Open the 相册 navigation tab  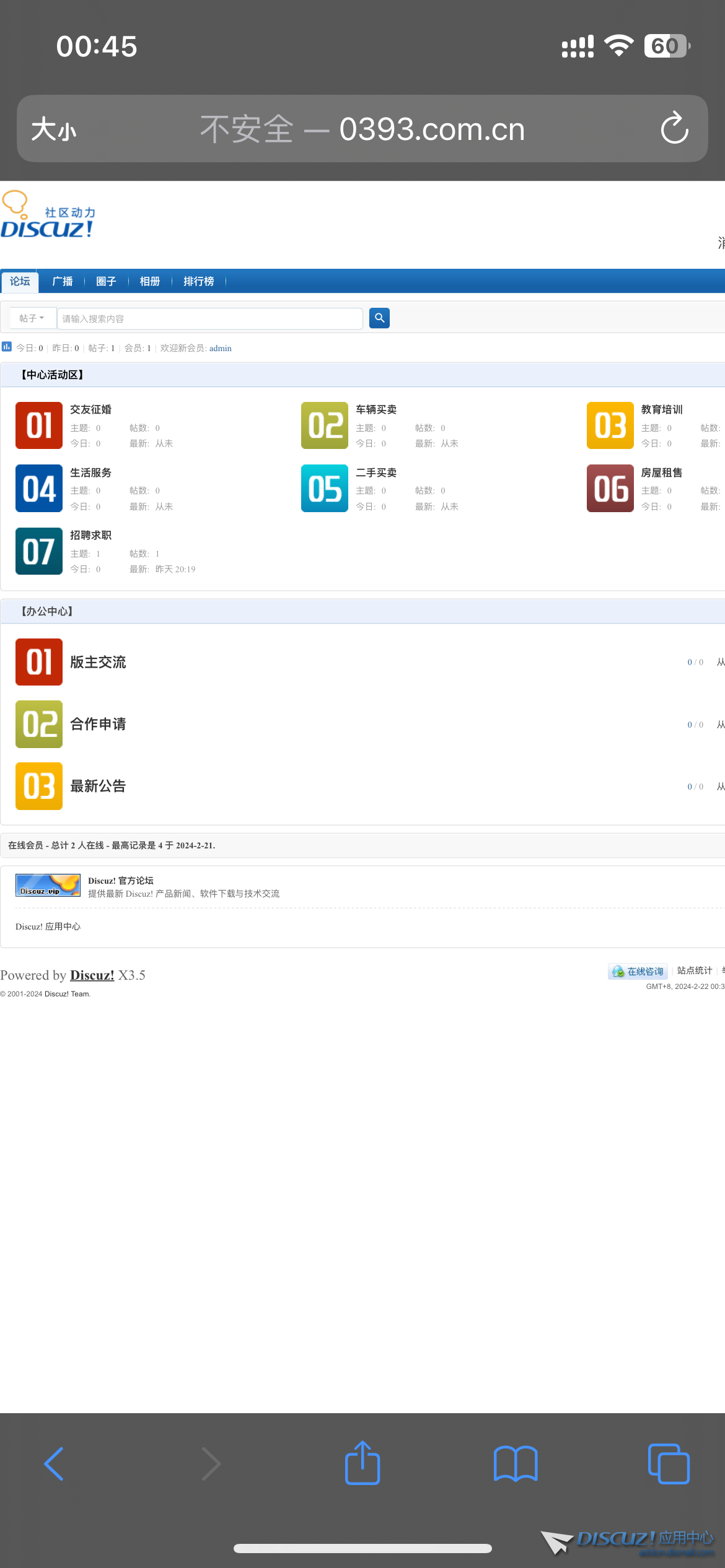(x=150, y=281)
